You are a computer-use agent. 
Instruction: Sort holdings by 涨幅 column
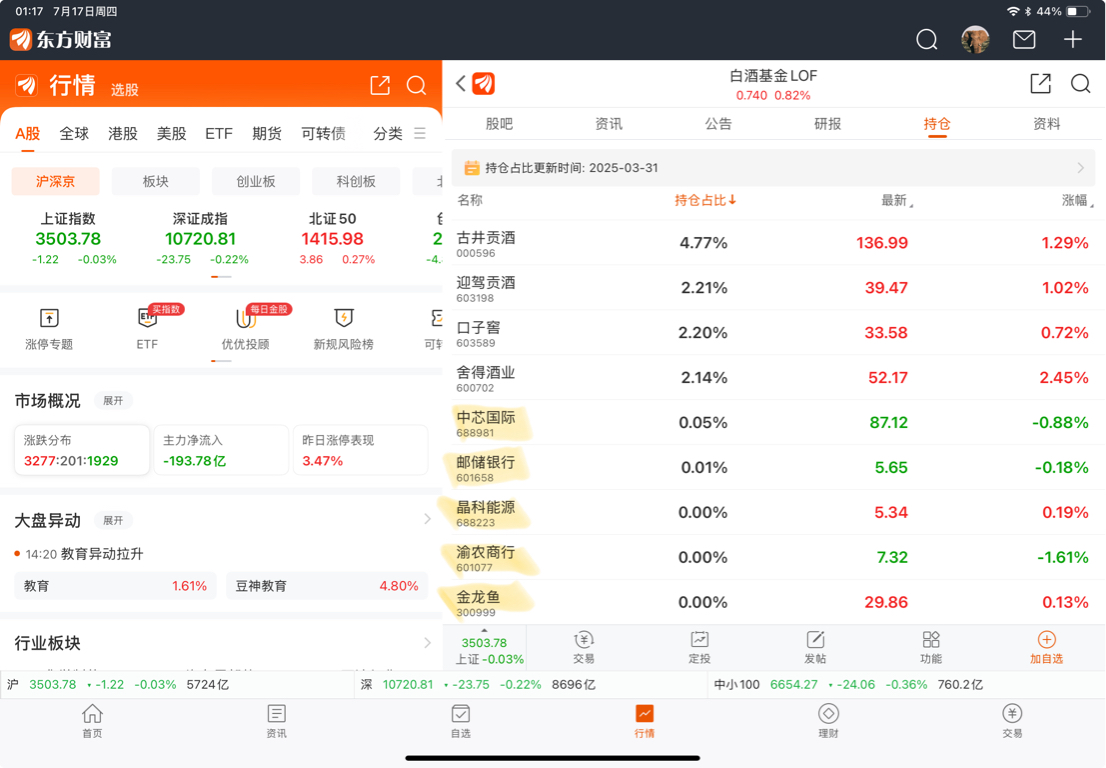coord(1078,200)
